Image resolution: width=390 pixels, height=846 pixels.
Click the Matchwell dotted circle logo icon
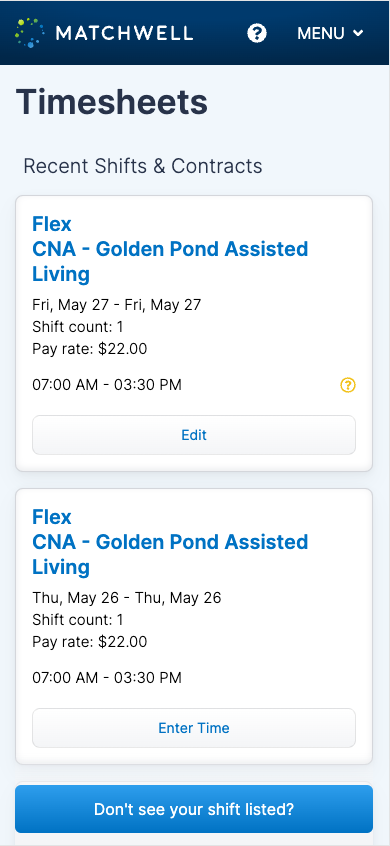[x=30, y=33]
